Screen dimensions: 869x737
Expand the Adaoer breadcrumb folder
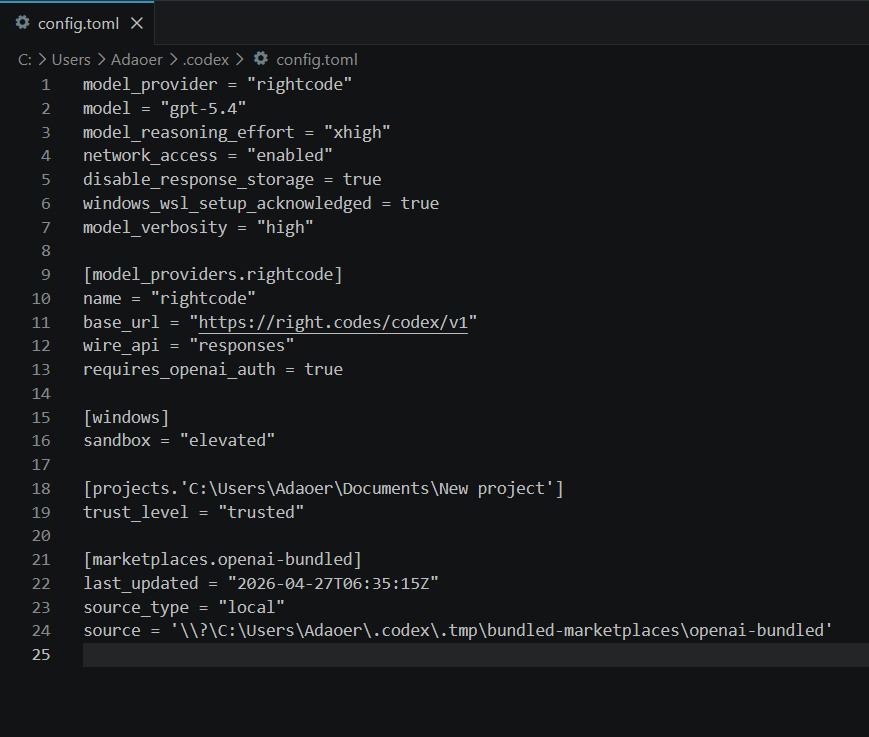tap(137, 60)
